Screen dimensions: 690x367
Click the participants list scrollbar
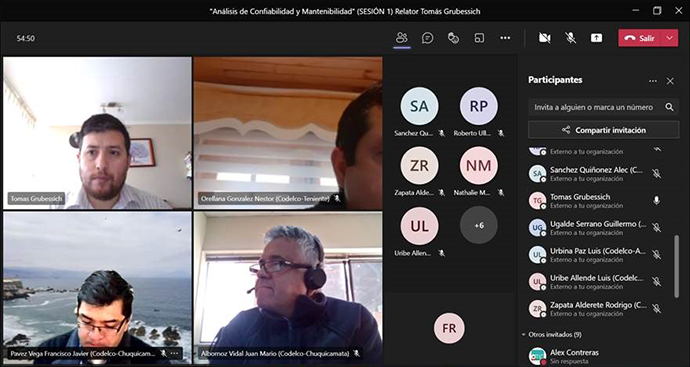click(677, 266)
